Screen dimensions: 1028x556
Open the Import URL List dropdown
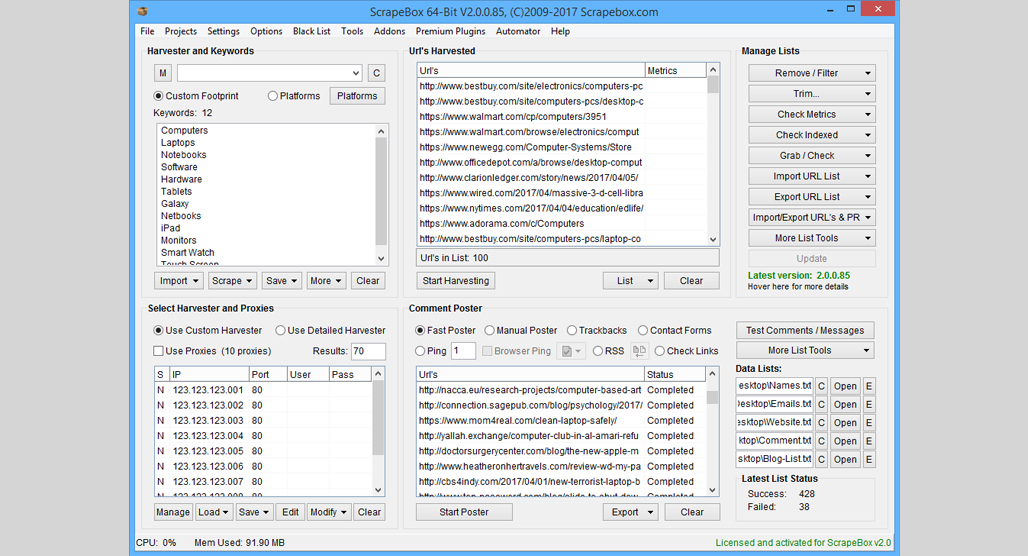click(x=812, y=176)
